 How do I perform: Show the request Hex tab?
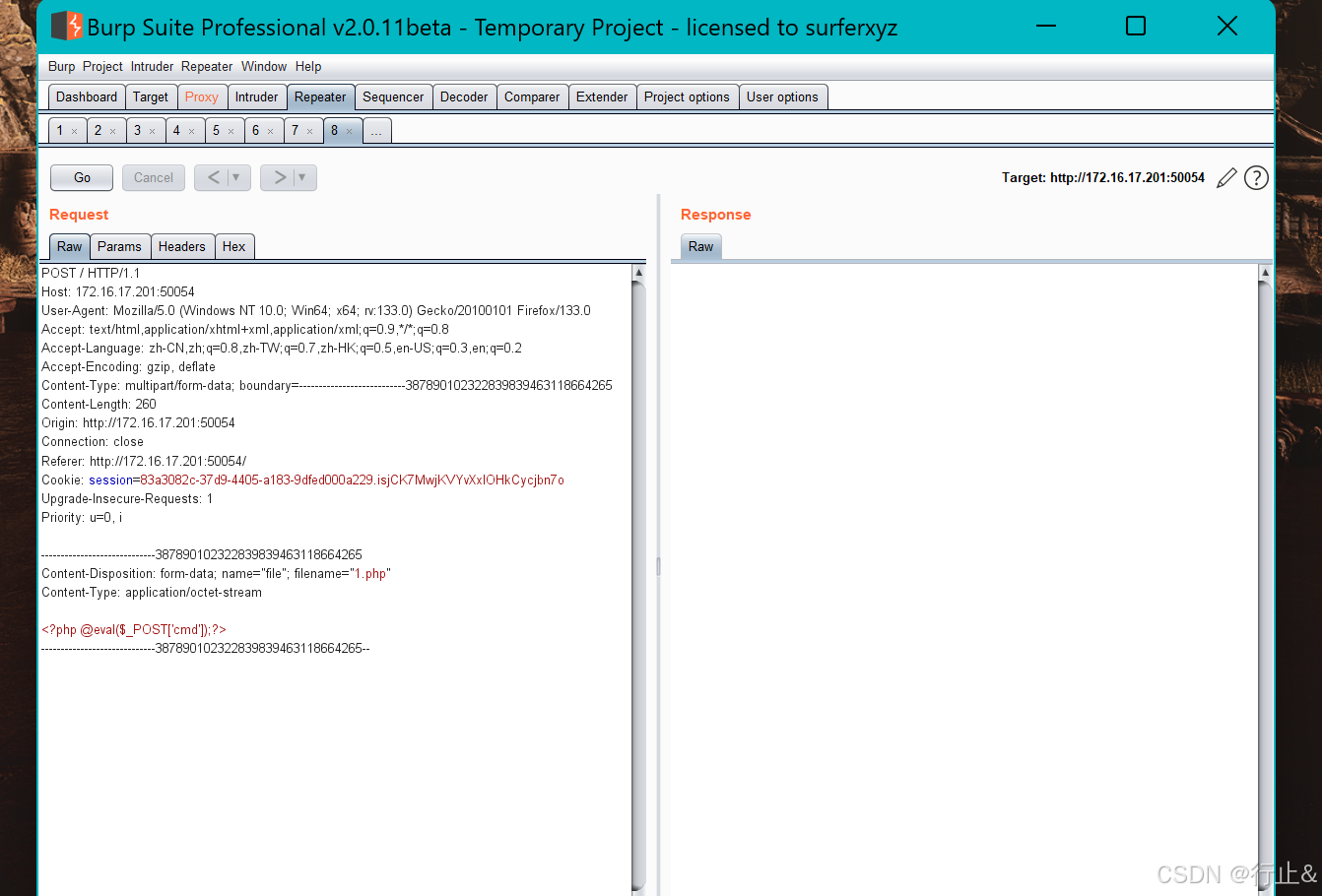pyautogui.click(x=234, y=246)
